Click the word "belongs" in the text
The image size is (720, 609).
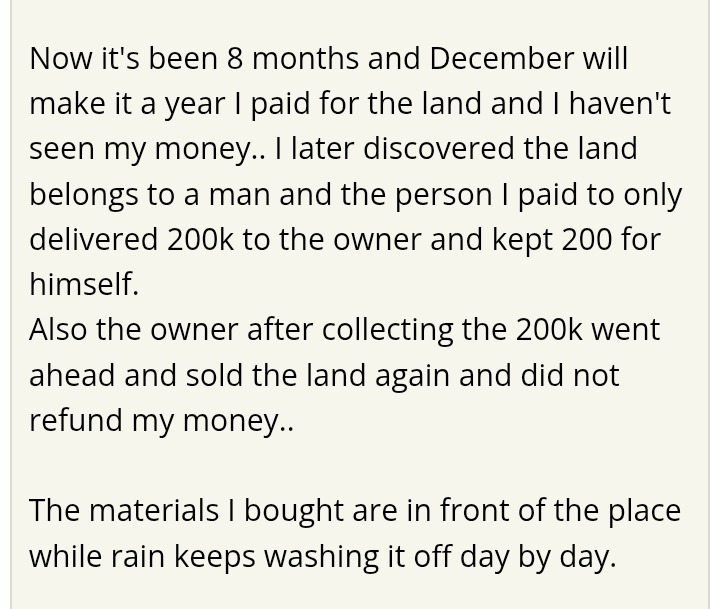(x=88, y=194)
